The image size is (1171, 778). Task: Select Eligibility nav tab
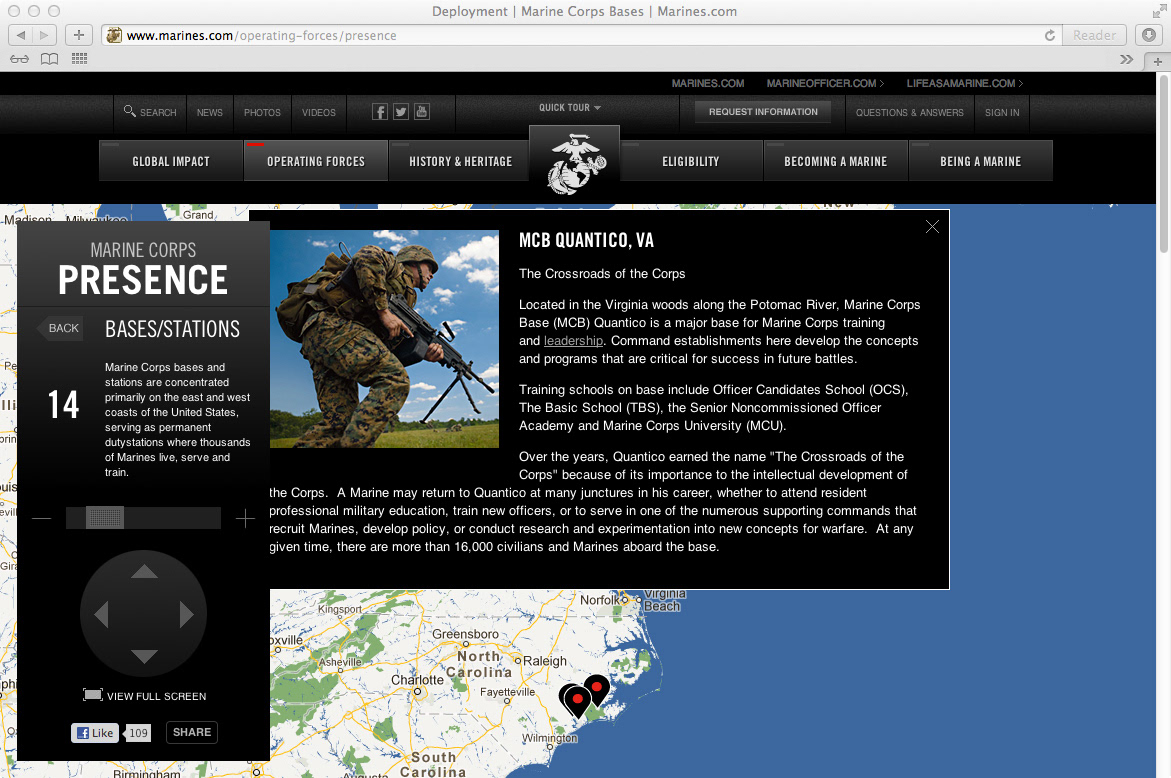[x=691, y=161]
